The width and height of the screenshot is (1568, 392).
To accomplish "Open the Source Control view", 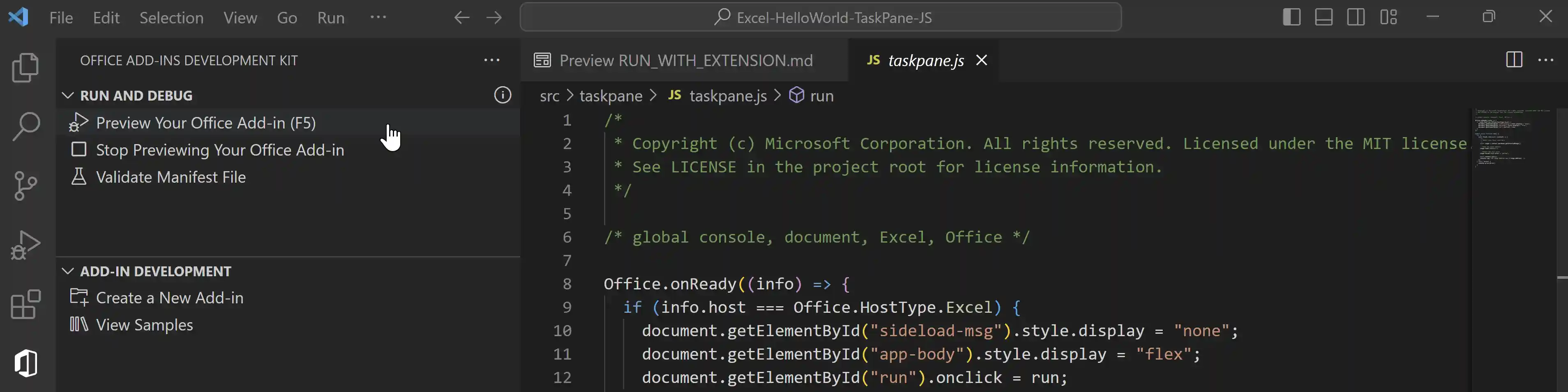I will (25, 186).
